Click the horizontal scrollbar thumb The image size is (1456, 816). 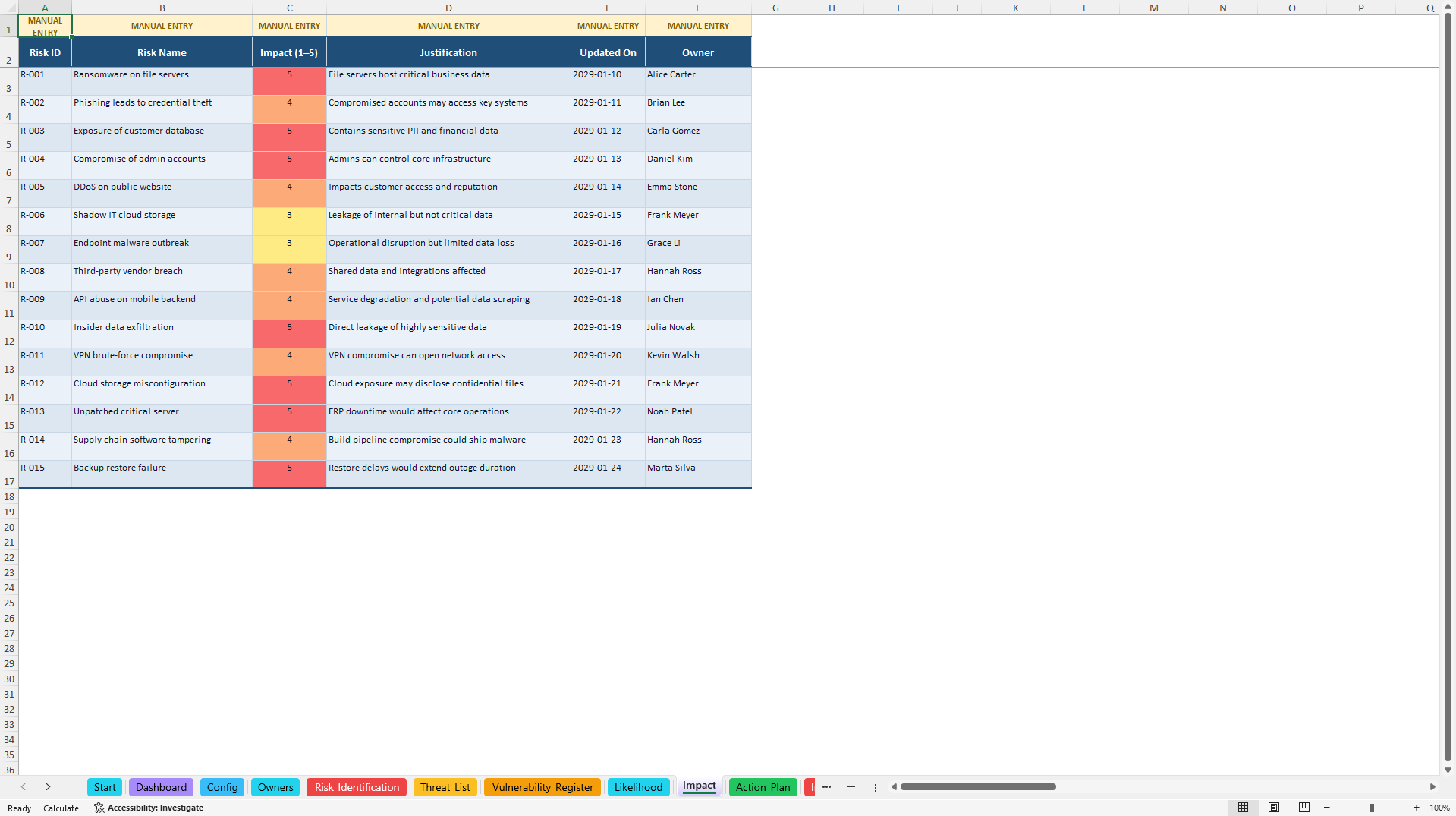coord(978,787)
